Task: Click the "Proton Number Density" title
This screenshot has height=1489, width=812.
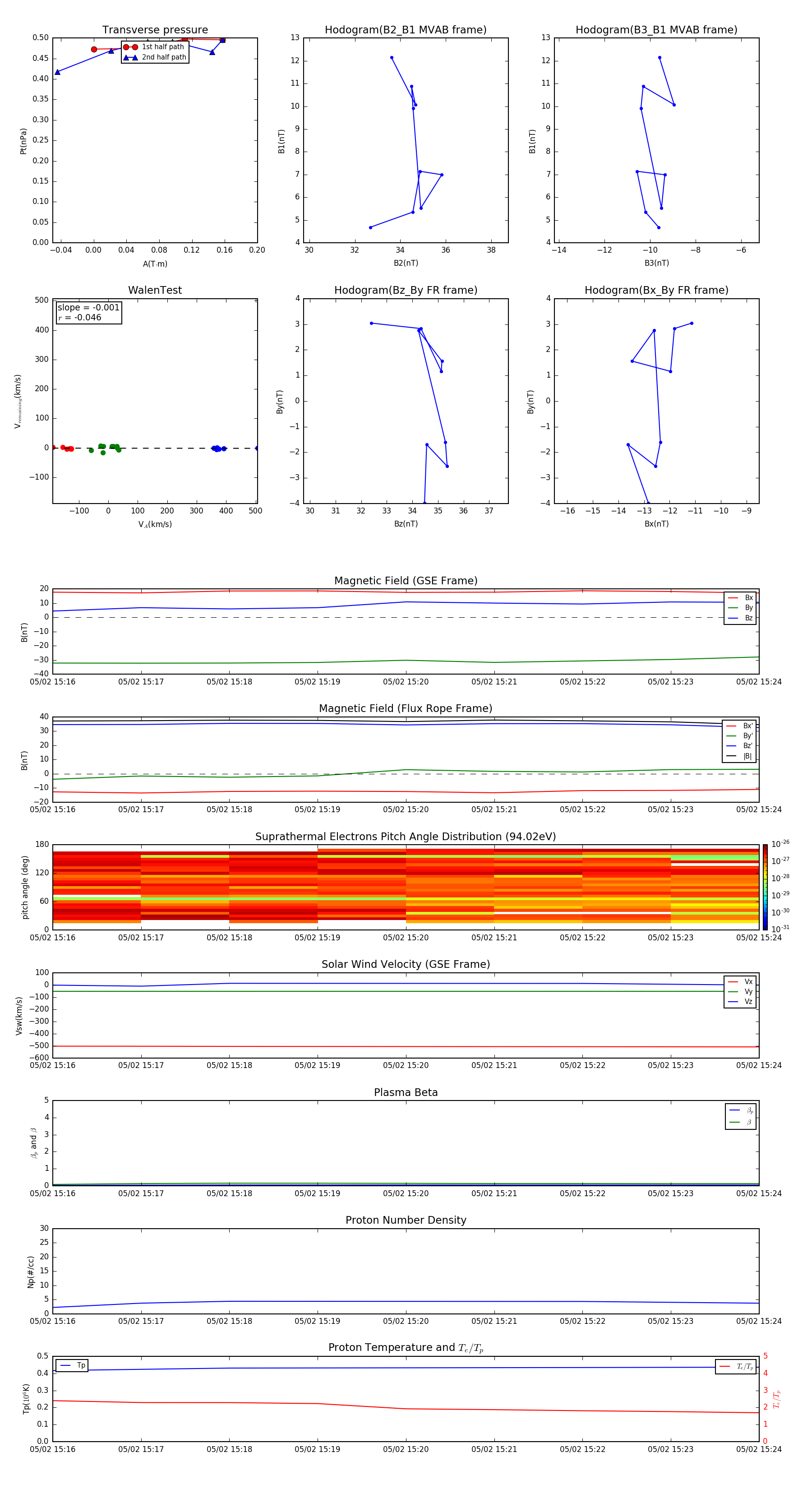Action: click(406, 1220)
